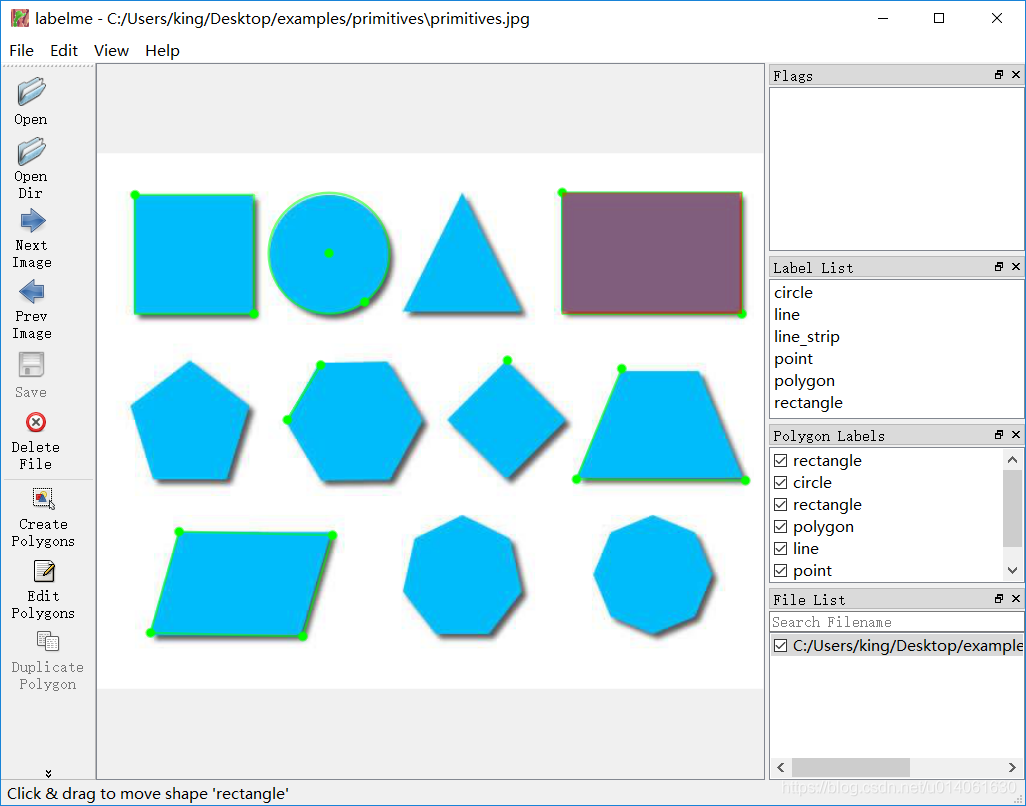Viewport: 1026px width, 806px height.
Task: Uncheck the second rectangle polygon label
Action: click(780, 504)
